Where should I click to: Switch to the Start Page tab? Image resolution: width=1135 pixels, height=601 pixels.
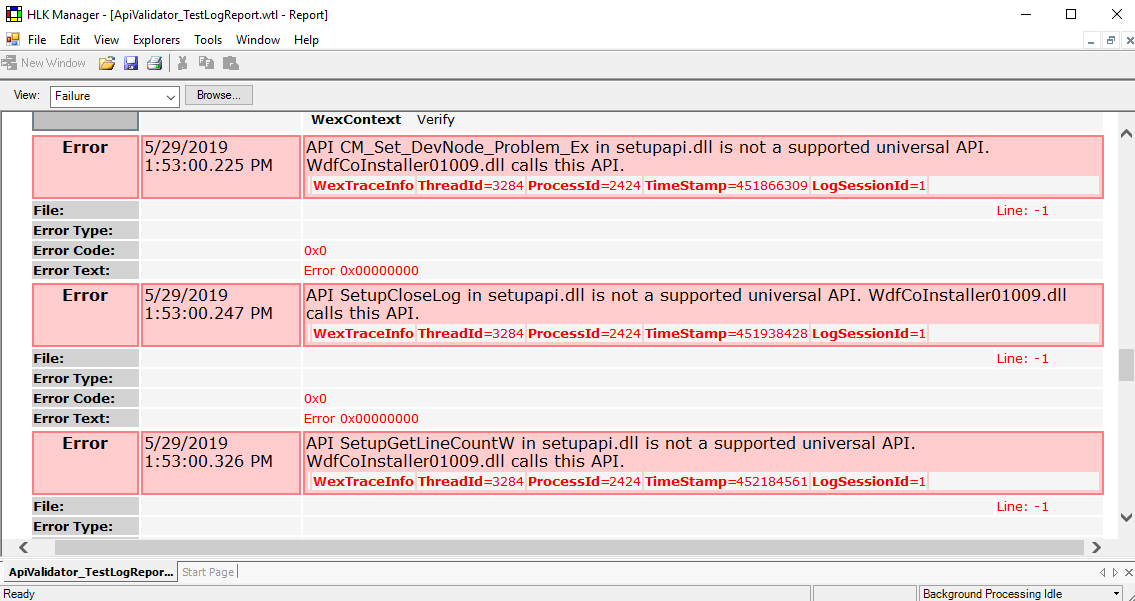(x=208, y=572)
